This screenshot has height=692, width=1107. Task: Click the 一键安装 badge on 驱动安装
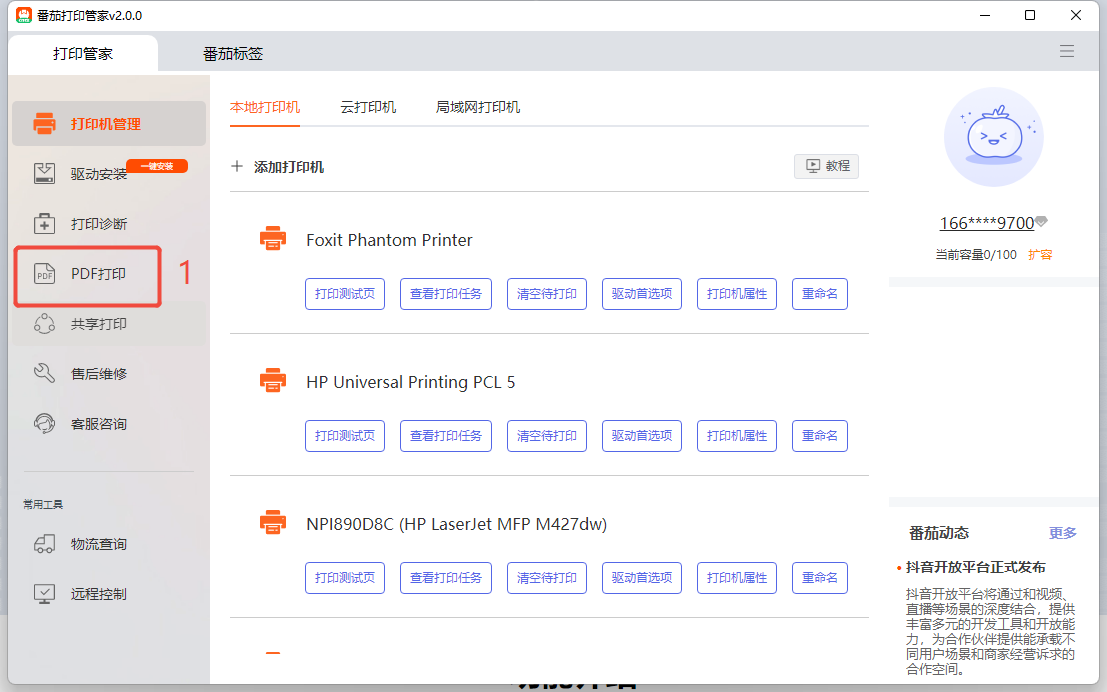click(157, 166)
